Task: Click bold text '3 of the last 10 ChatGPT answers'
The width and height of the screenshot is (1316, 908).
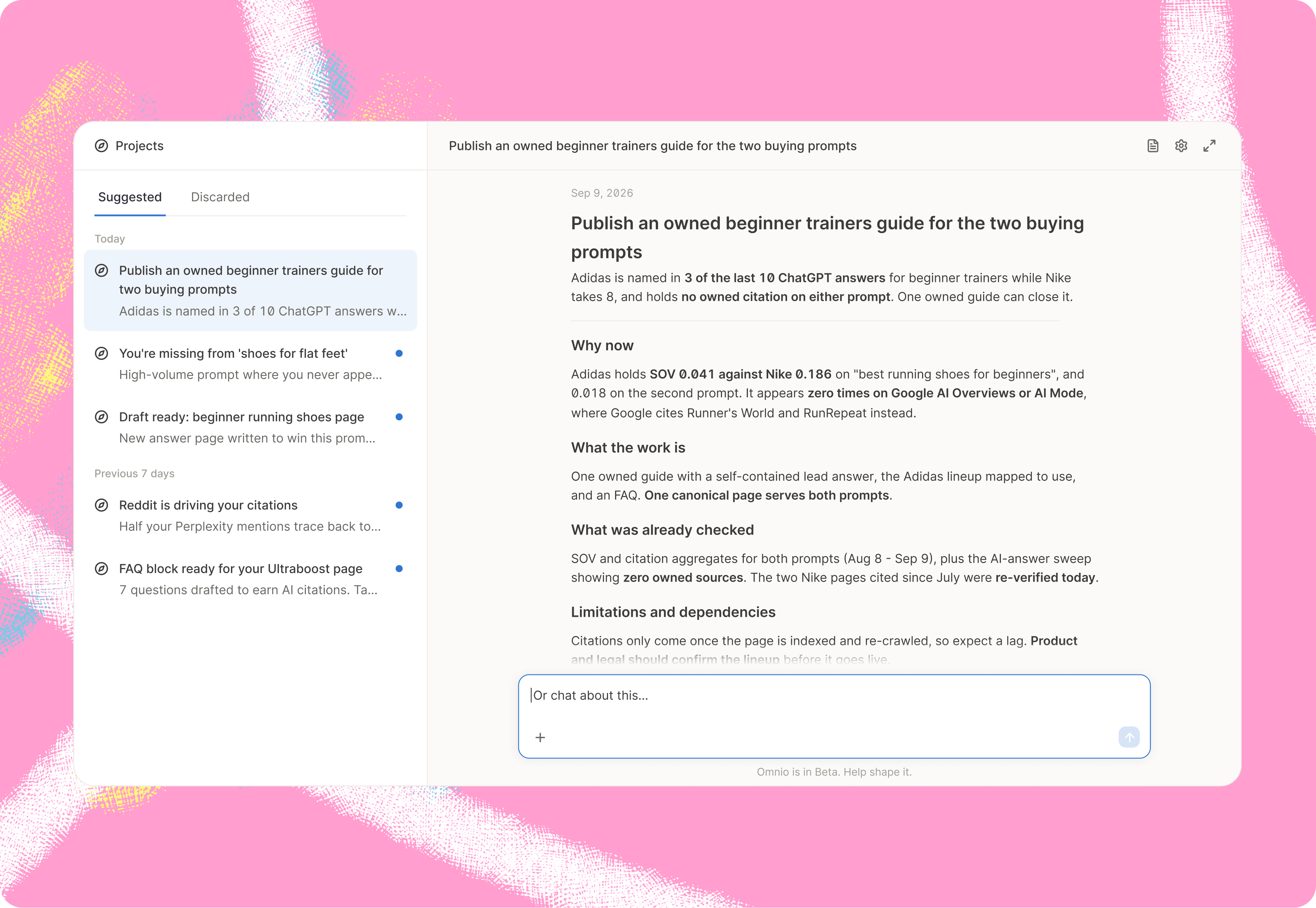Action: pyautogui.click(x=785, y=278)
